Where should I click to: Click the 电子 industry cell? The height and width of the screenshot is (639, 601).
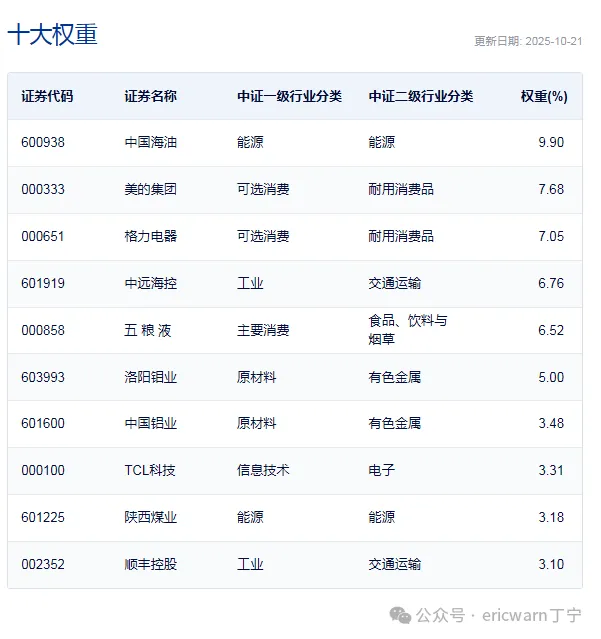click(382, 470)
